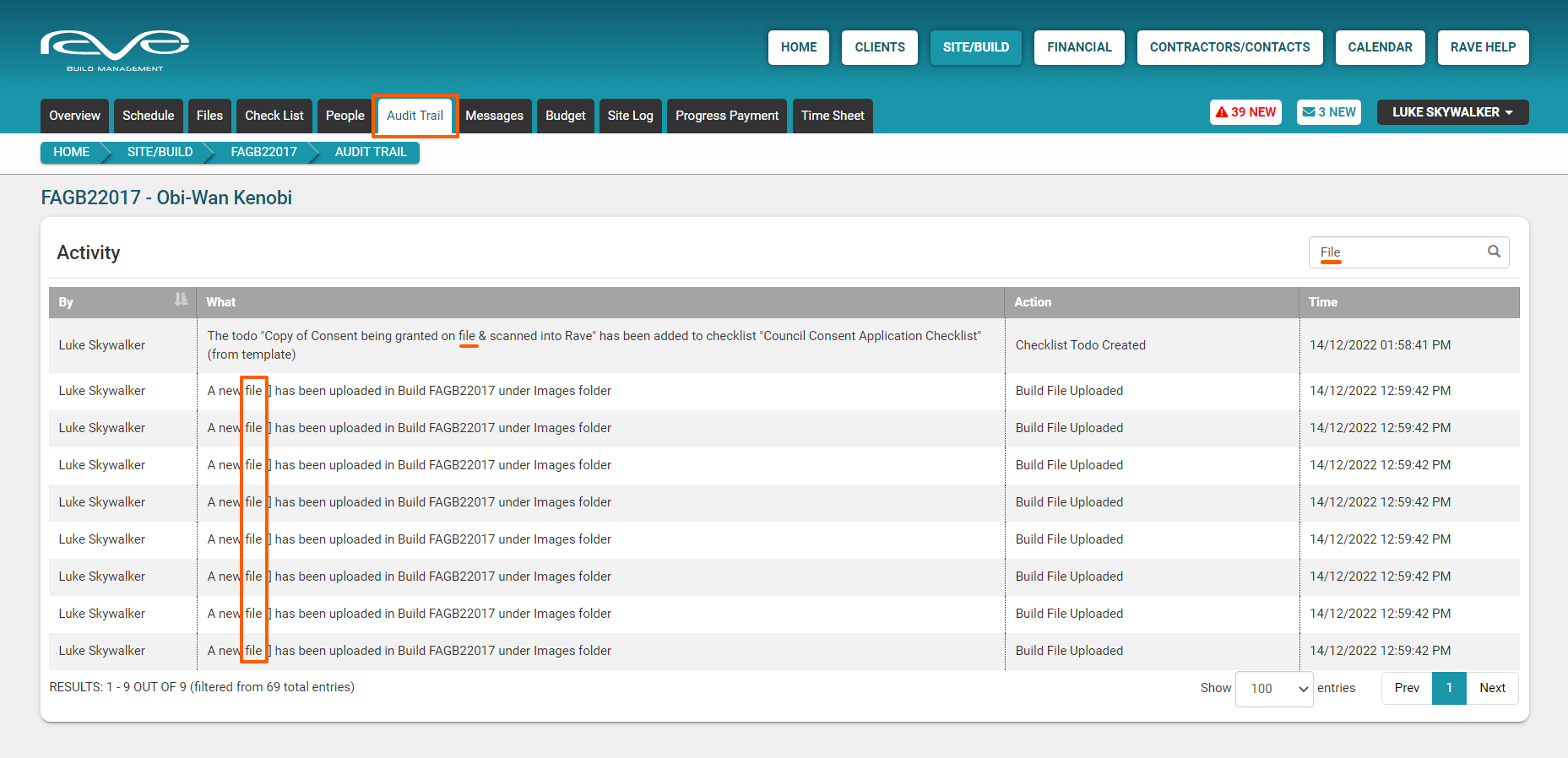Open RAVE HELP
The width and height of the screenshot is (1568, 758).
(1482, 47)
